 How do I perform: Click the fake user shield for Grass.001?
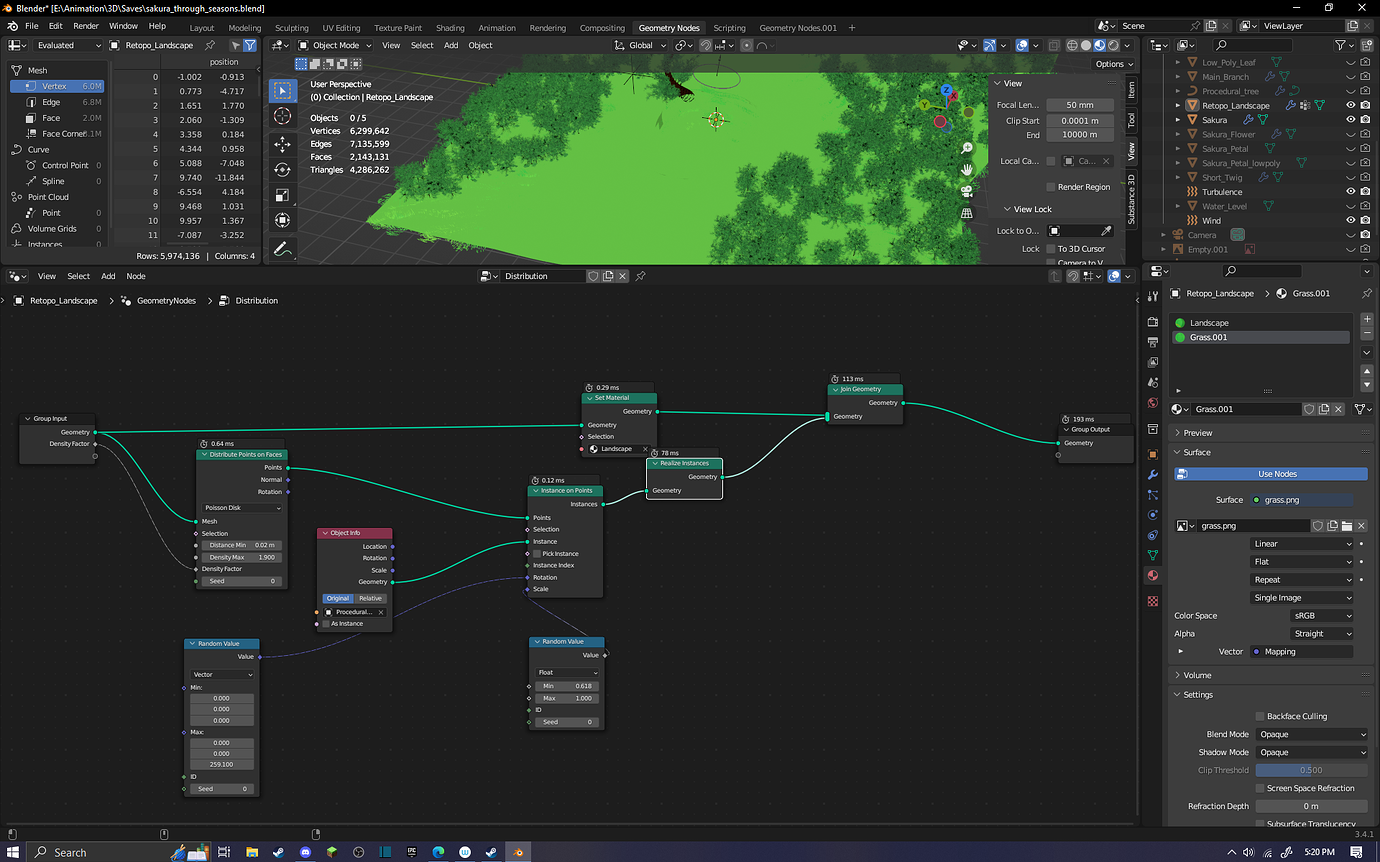point(1309,409)
